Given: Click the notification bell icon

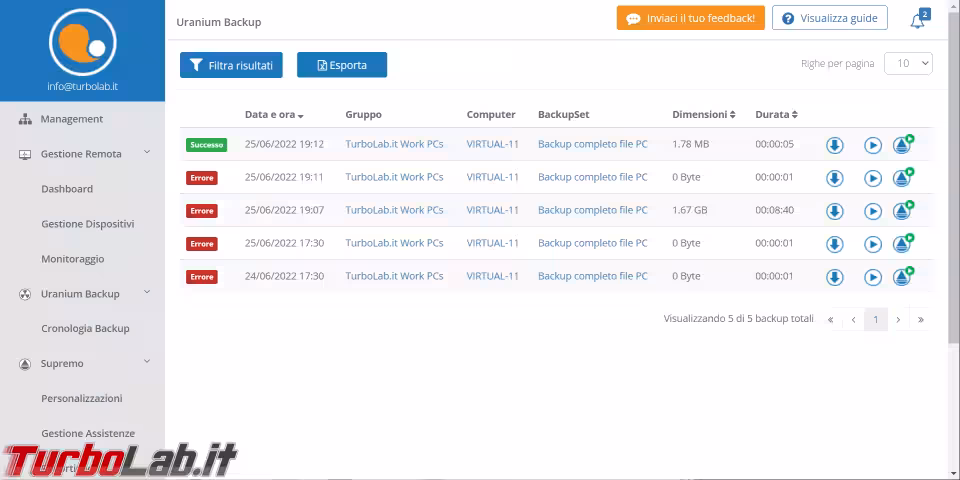Looking at the screenshot, I should click(917, 21).
